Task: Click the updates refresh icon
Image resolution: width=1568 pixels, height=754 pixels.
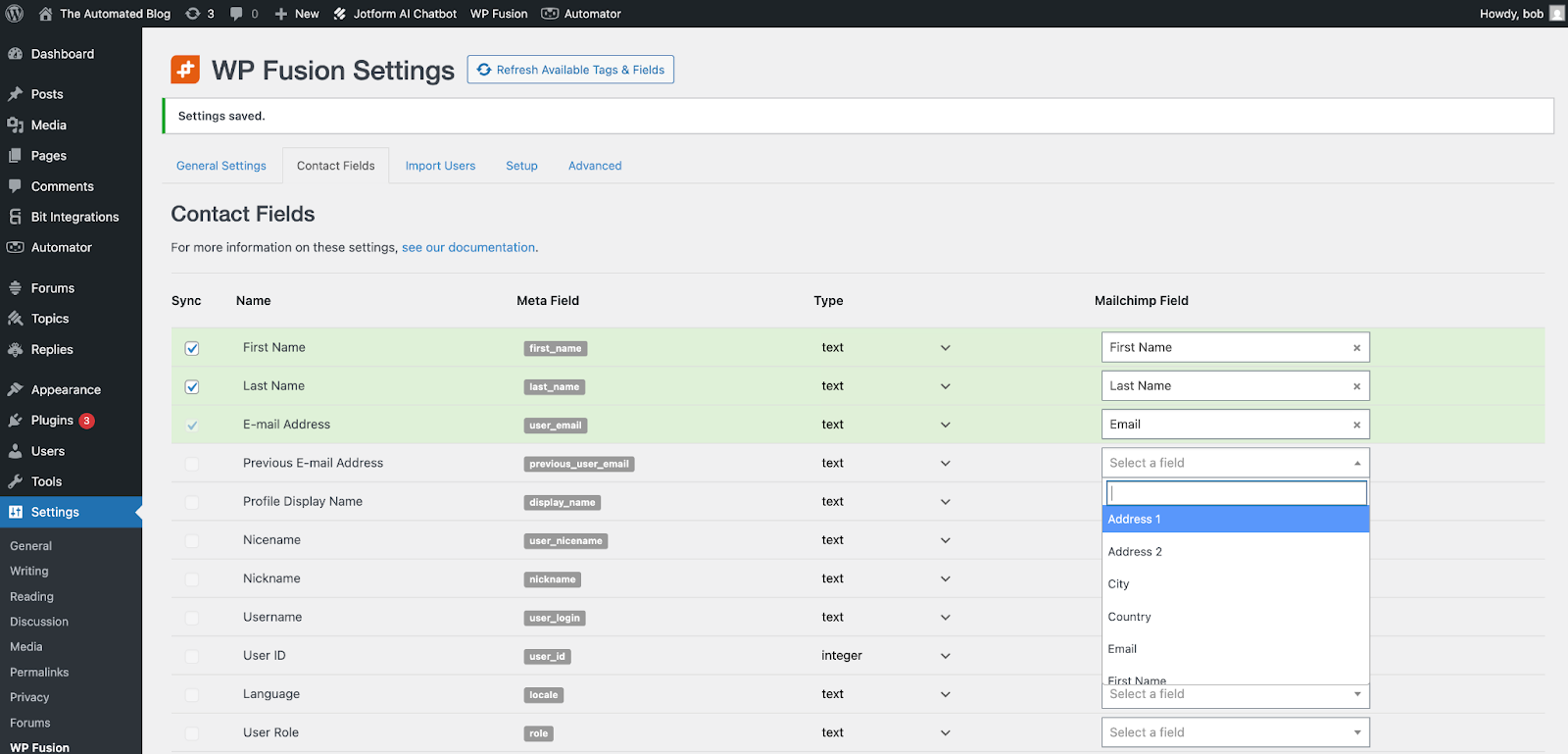Action: coord(193,14)
